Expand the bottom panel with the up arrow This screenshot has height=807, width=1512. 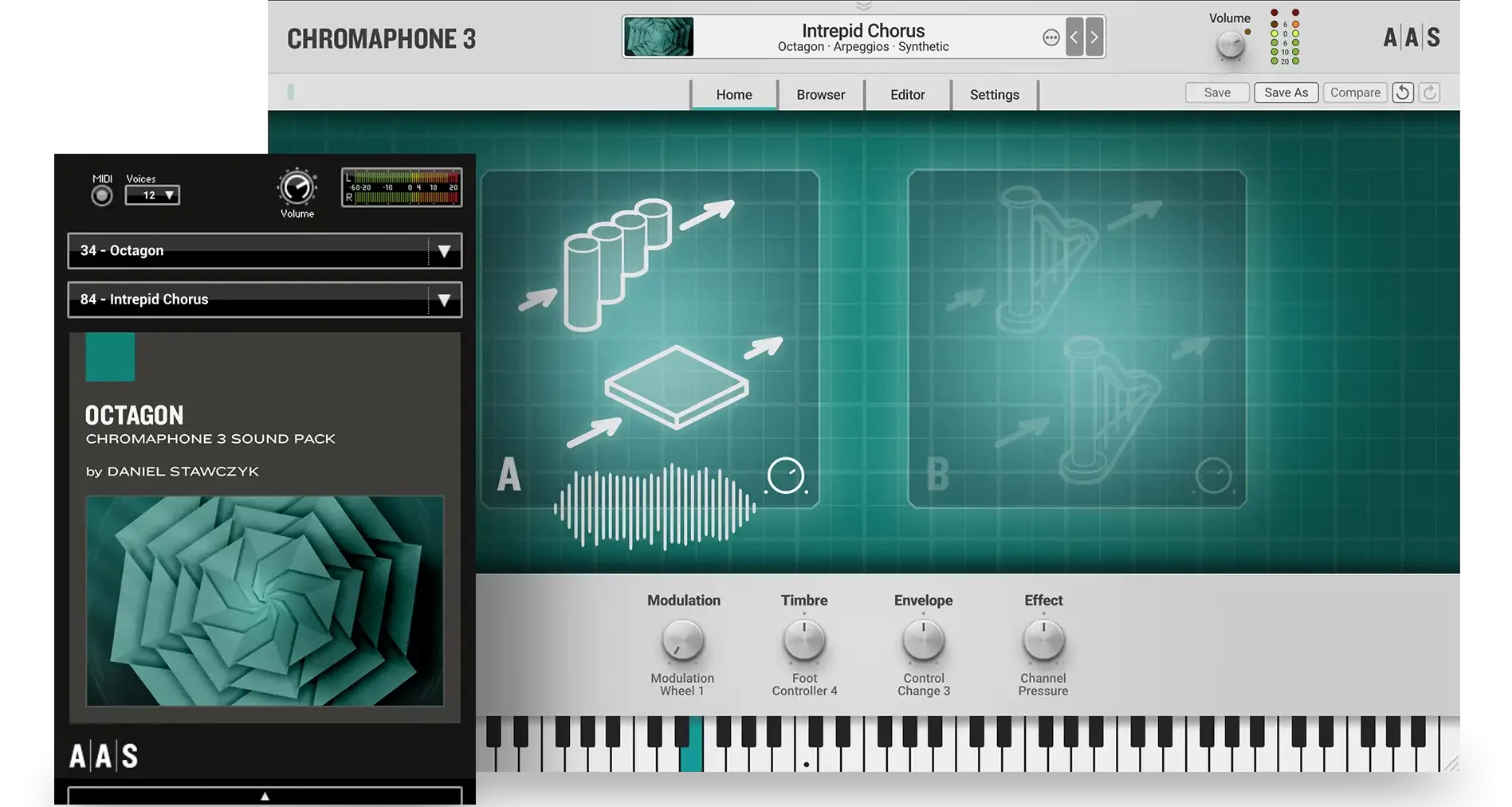[265, 795]
